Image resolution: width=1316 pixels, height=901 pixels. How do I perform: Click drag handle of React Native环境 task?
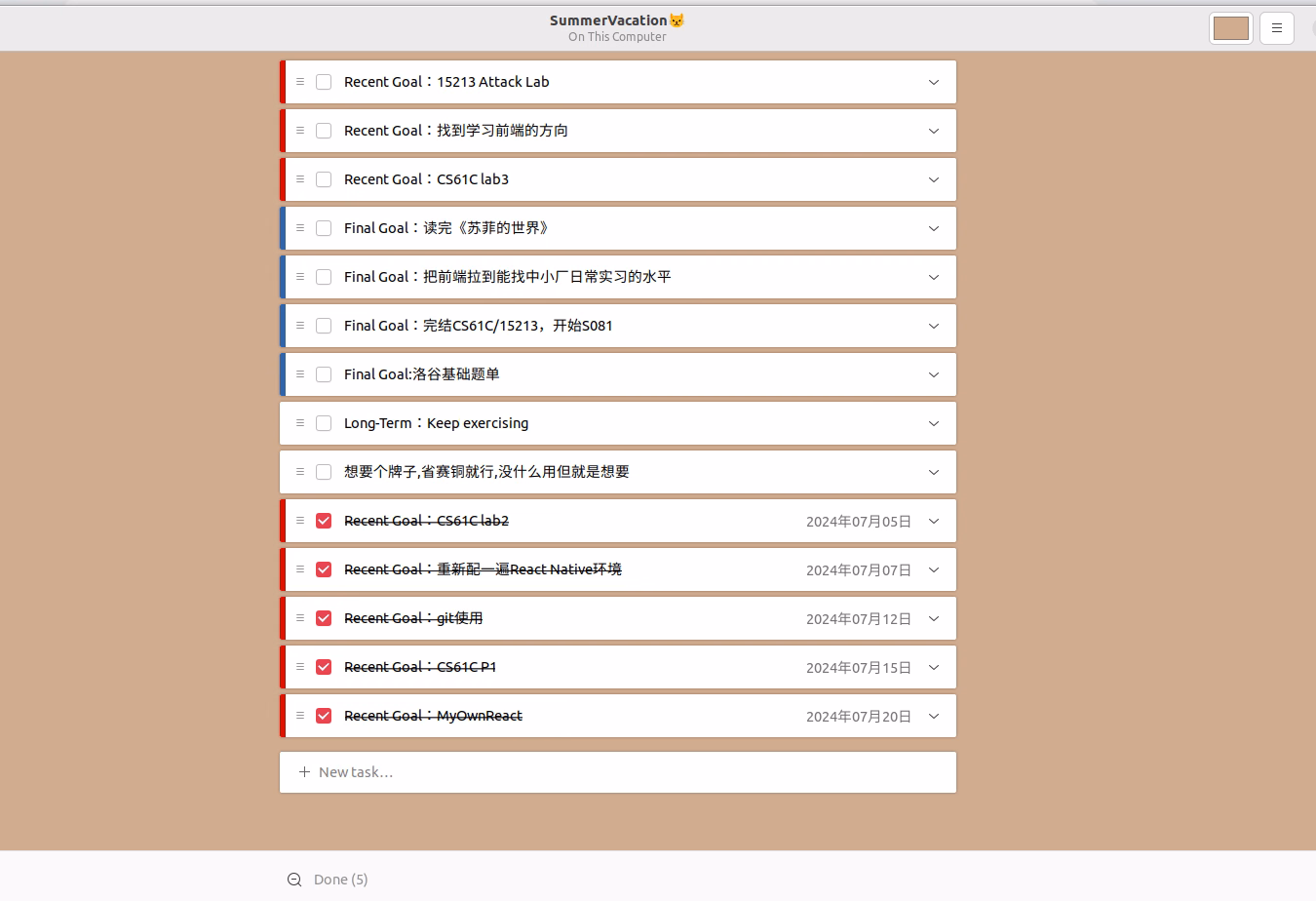tap(300, 569)
